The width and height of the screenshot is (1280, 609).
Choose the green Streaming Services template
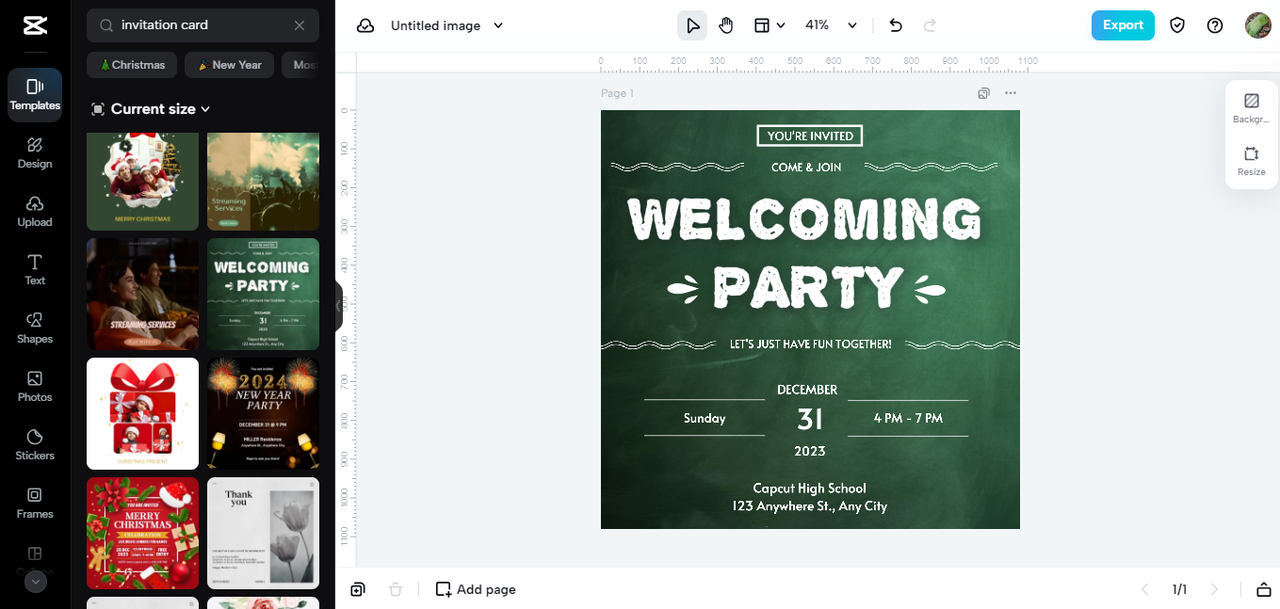coord(263,181)
